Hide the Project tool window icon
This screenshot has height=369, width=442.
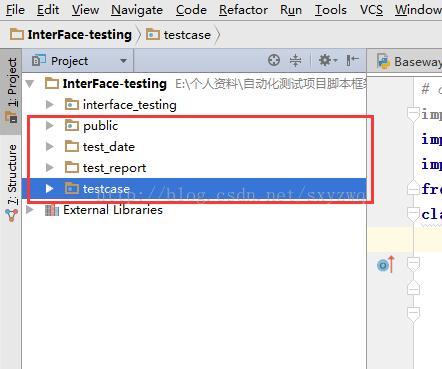(x=352, y=60)
